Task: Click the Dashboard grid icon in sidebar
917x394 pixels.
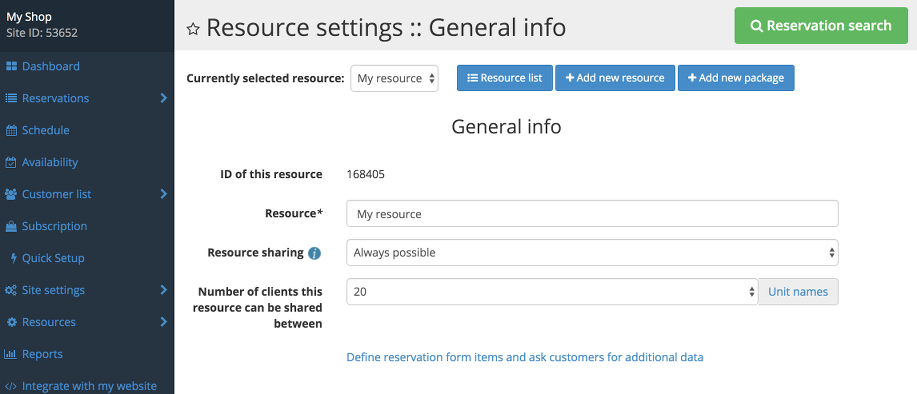Action: tap(11, 66)
